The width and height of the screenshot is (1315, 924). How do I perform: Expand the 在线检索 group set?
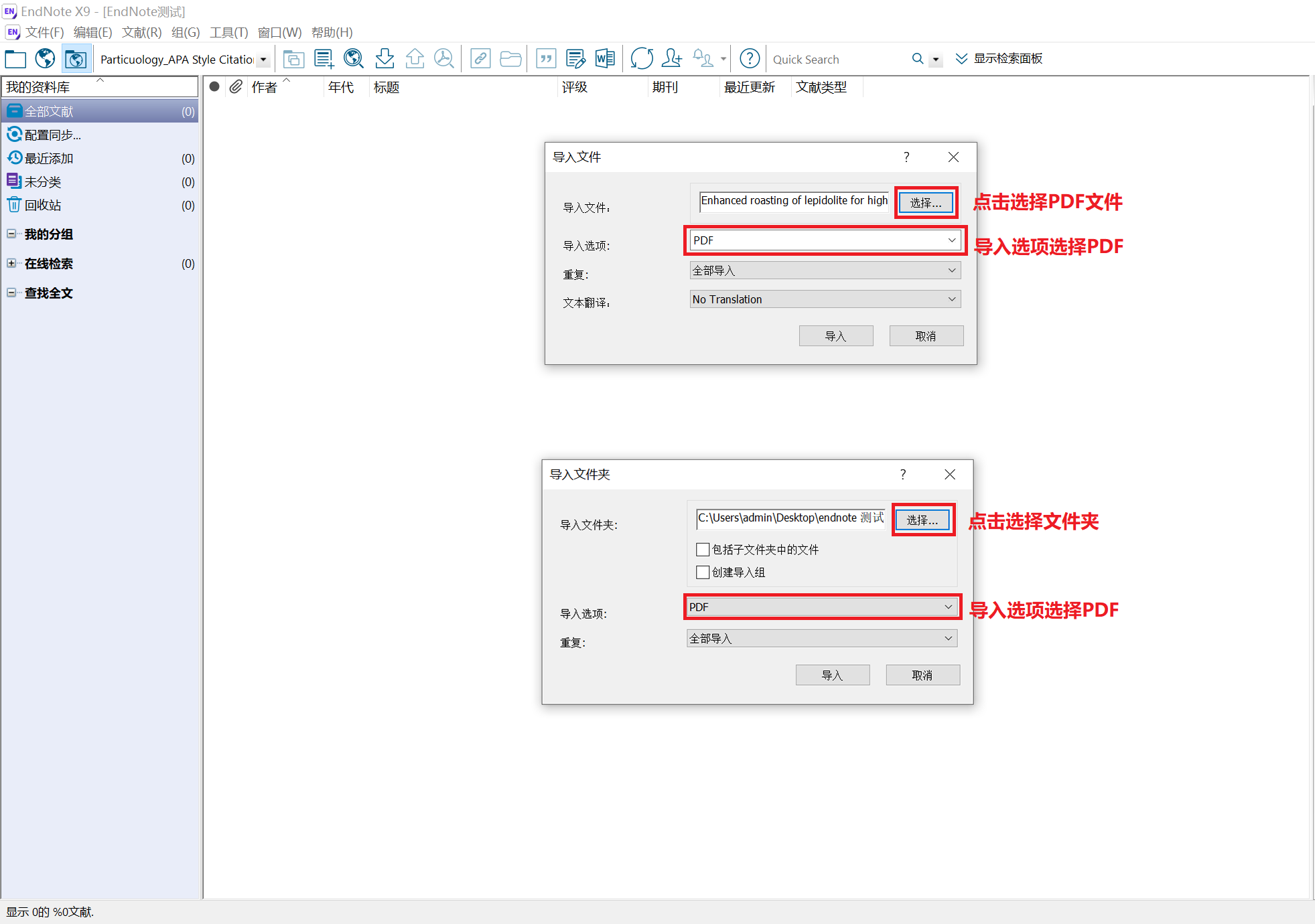[11, 263]
